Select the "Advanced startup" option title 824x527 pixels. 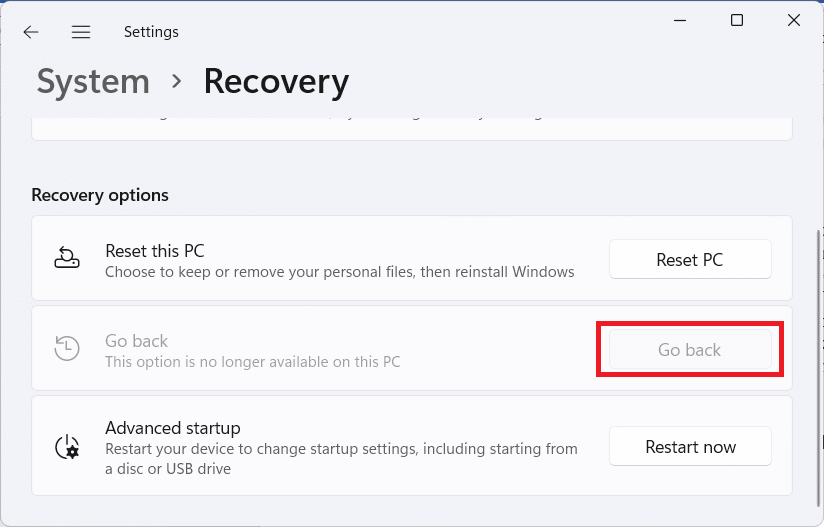173,428
